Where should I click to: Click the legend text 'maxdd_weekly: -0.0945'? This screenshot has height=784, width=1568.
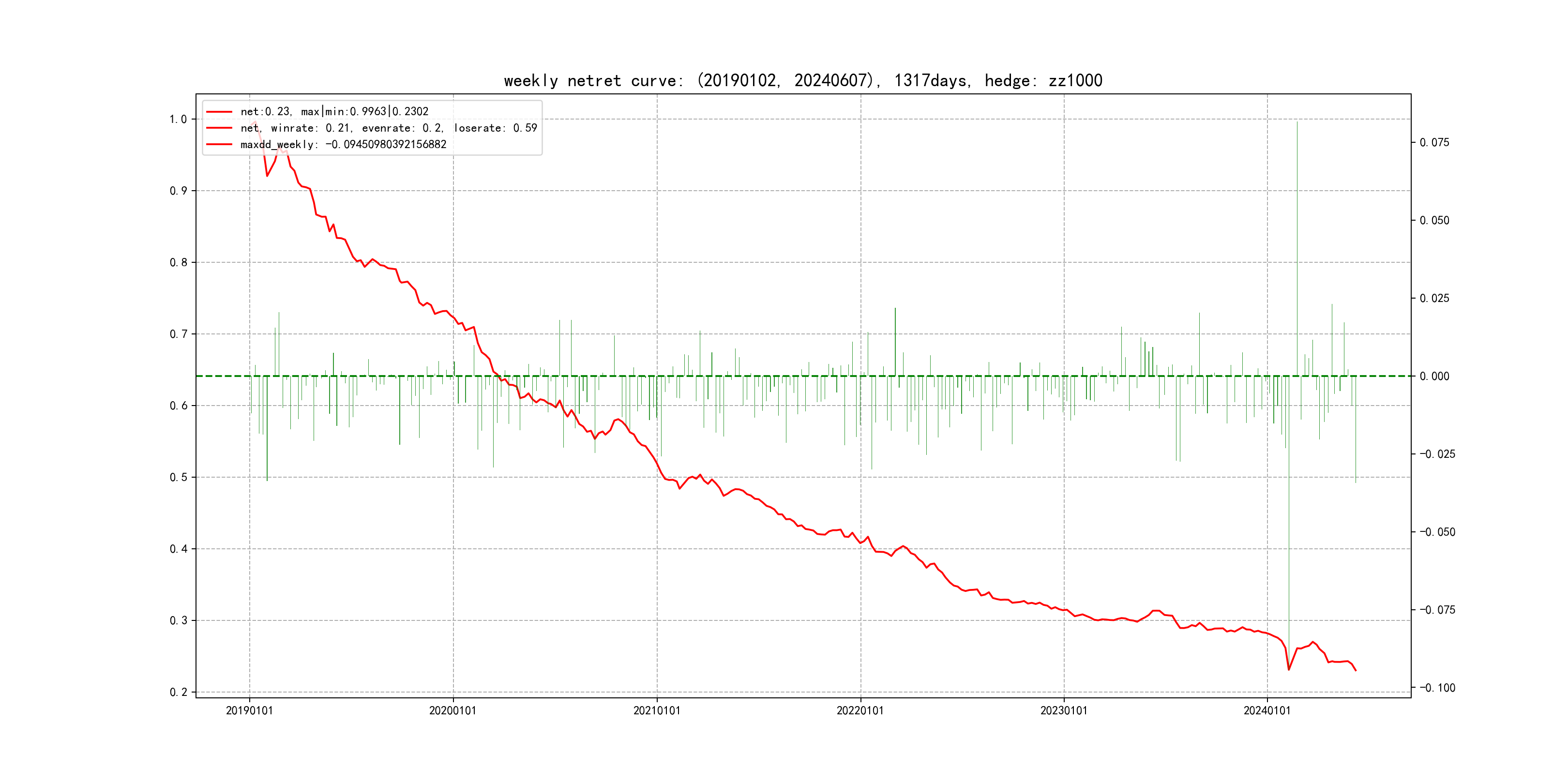click(x=343, y=145)
